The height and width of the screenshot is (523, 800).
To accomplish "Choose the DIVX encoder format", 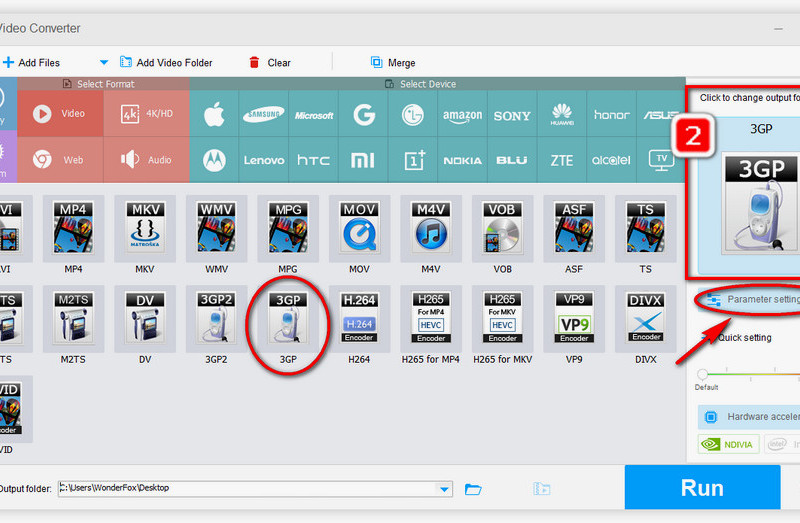I will point(645,318).
